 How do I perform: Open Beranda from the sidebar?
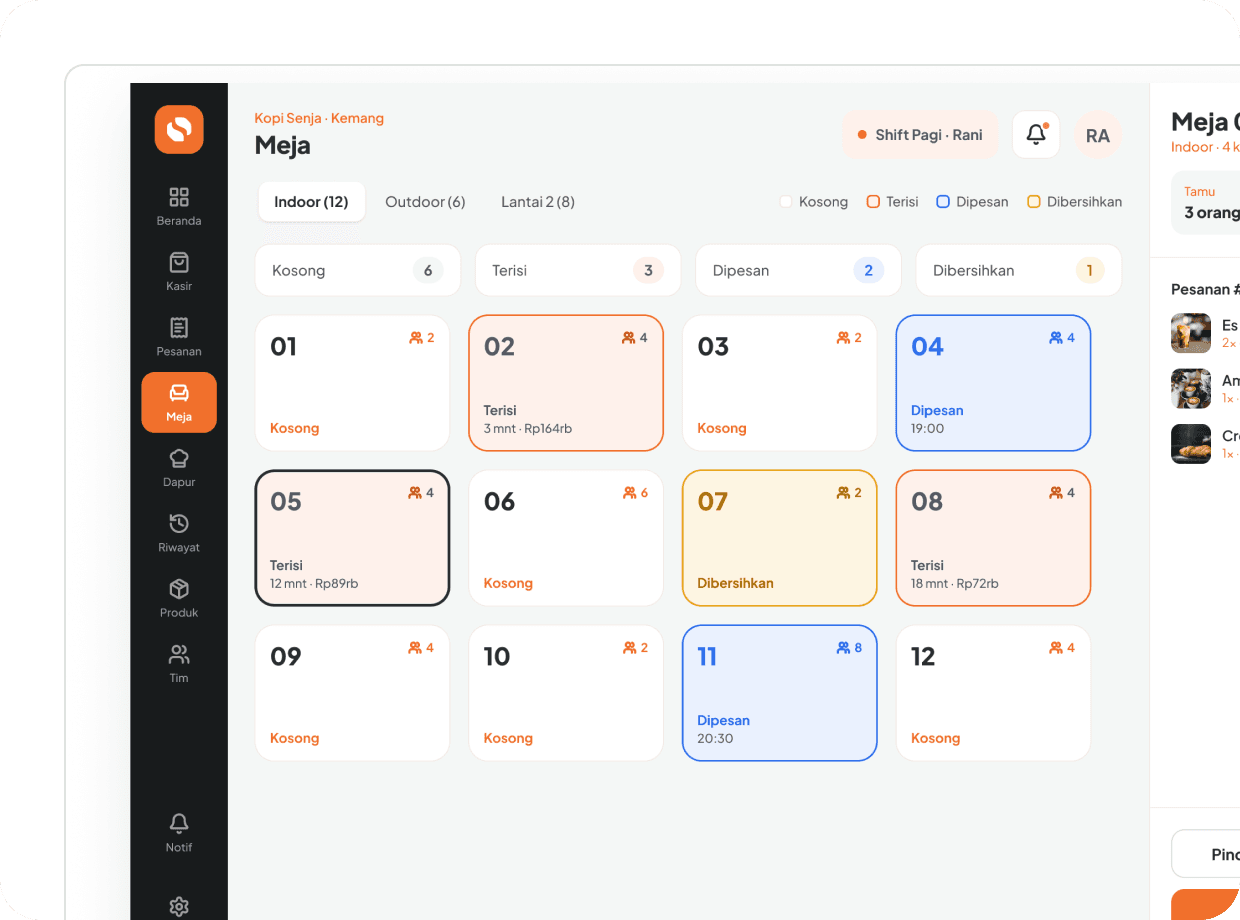(179, 206)
